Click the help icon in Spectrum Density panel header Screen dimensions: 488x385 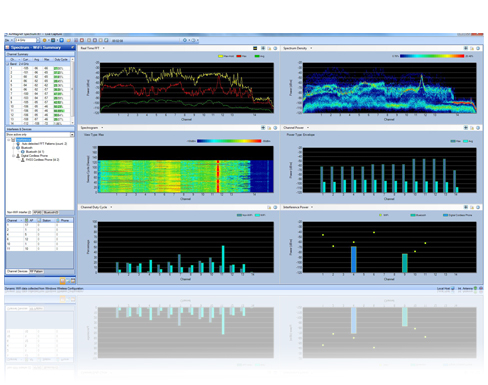click(x=478, y=48)
